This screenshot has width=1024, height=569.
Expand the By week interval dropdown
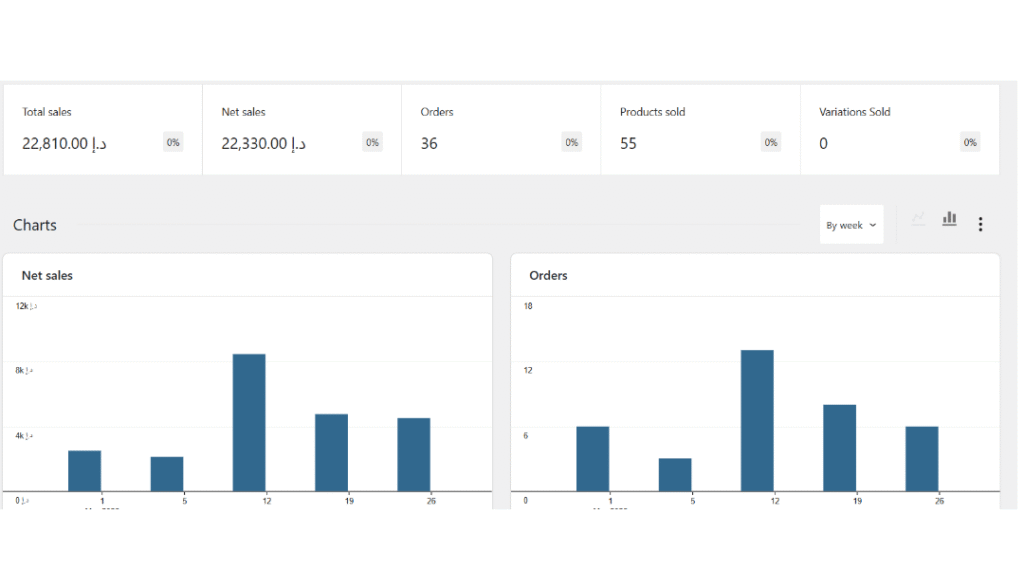tap(851, 225)
